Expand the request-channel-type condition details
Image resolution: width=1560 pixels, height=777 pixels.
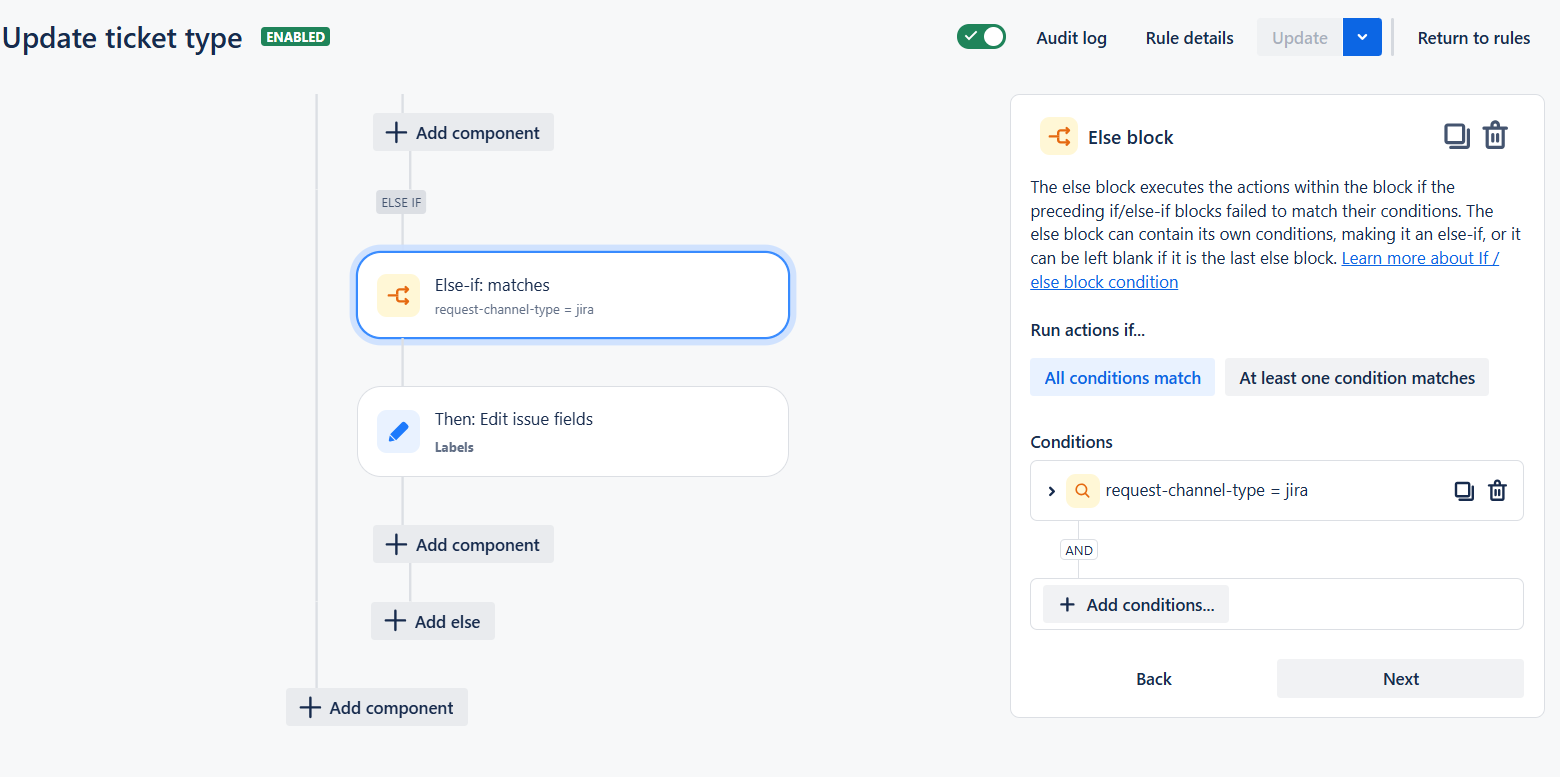click(1051, 490)
